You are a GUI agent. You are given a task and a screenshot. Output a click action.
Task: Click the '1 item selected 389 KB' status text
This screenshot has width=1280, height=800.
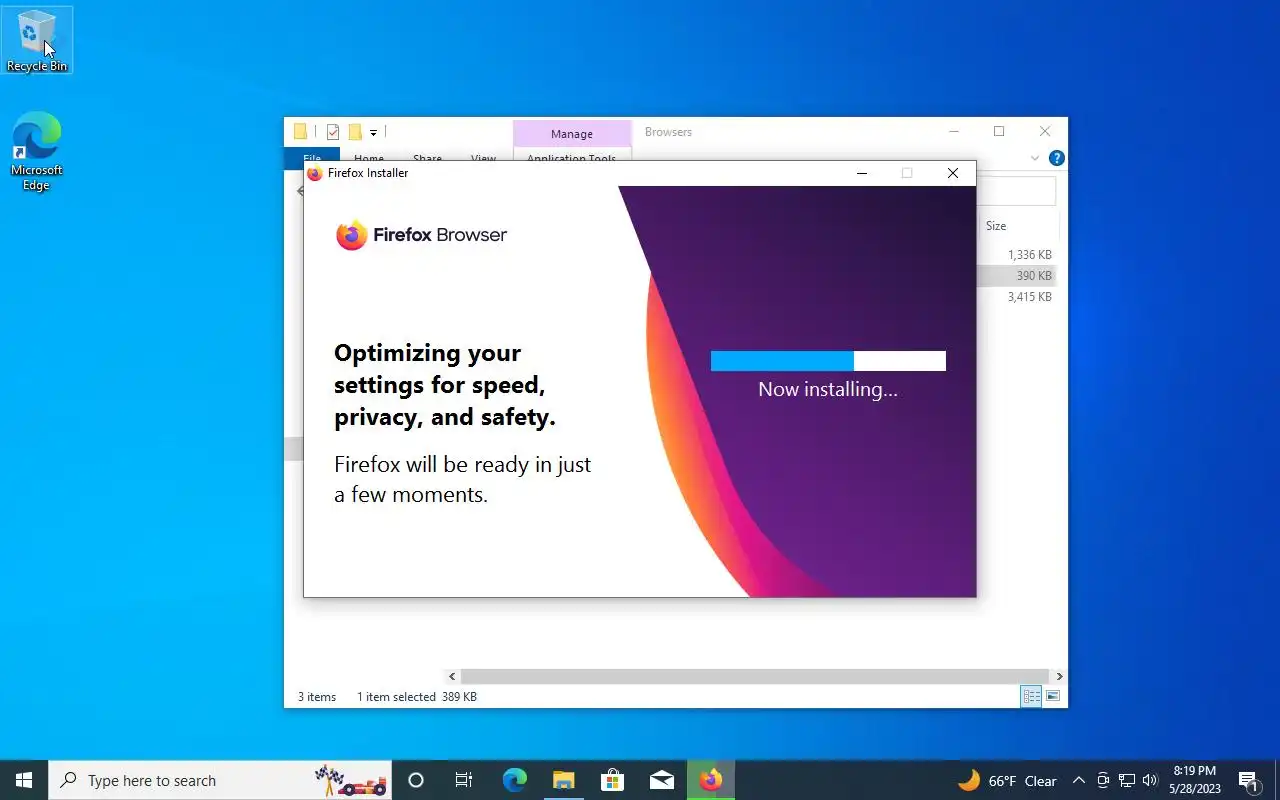coord(417,697)
